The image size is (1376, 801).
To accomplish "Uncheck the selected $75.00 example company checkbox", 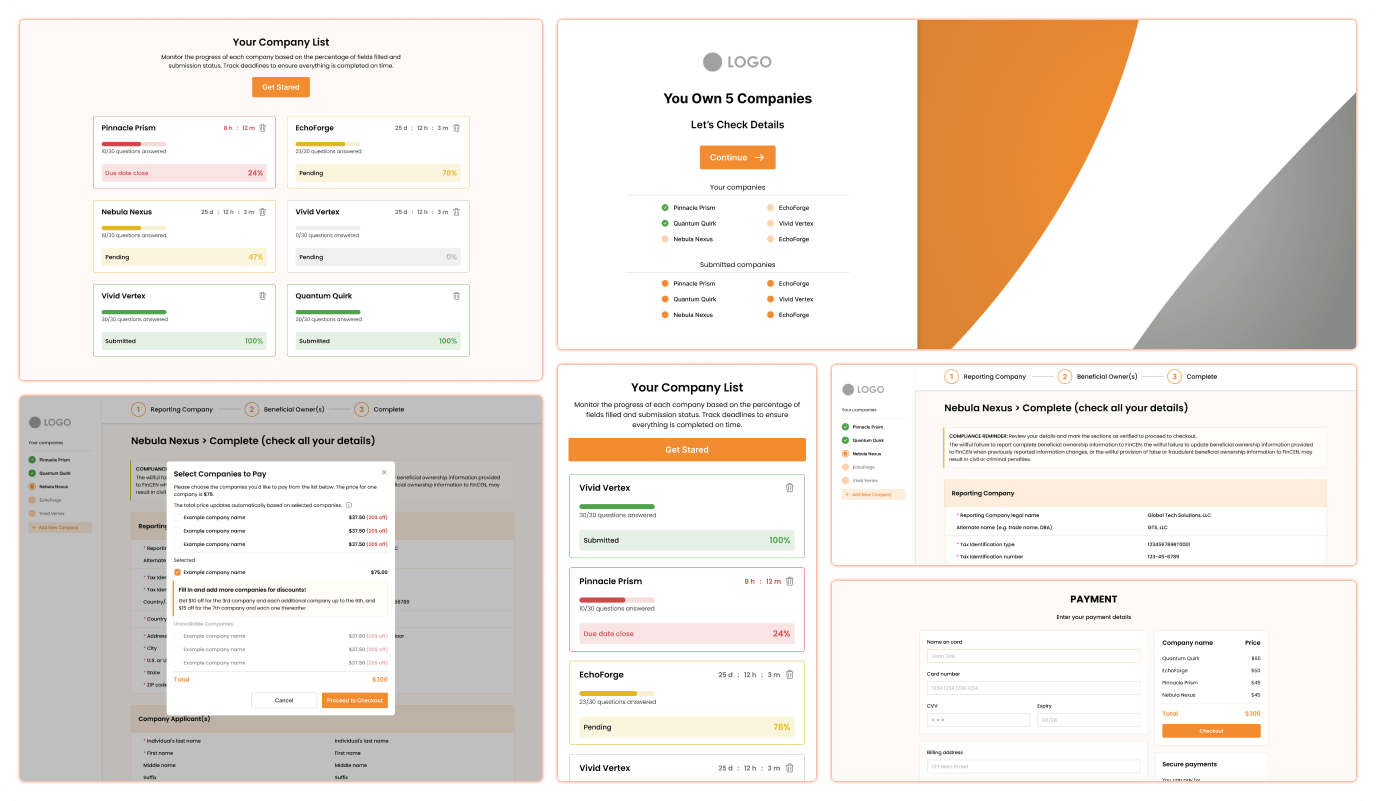I will pos(178,572).
